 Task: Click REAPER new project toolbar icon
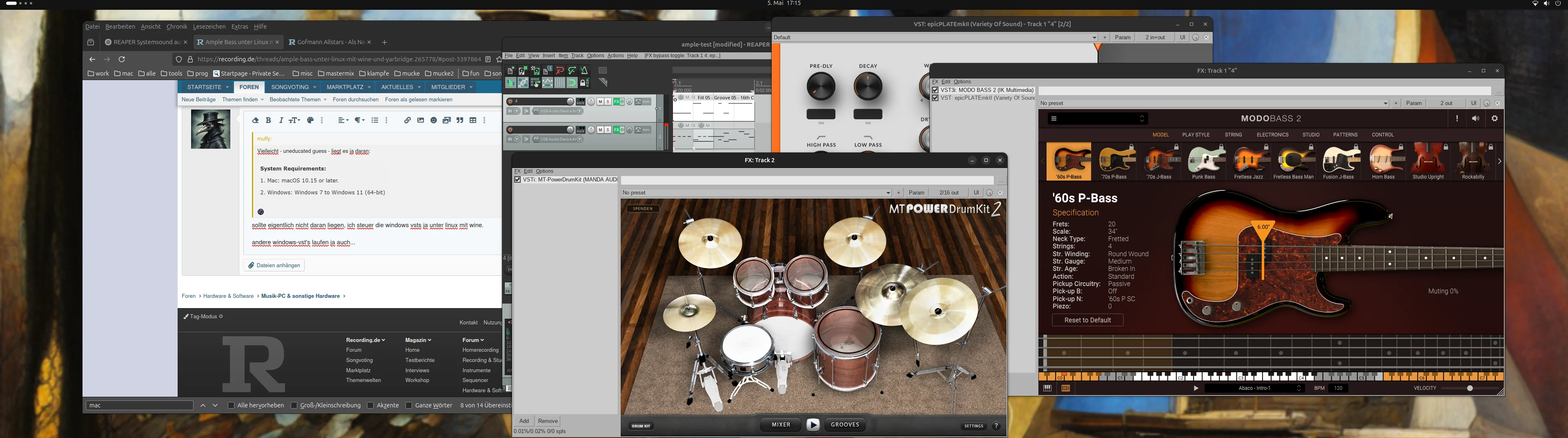click(x=511, y=70)
